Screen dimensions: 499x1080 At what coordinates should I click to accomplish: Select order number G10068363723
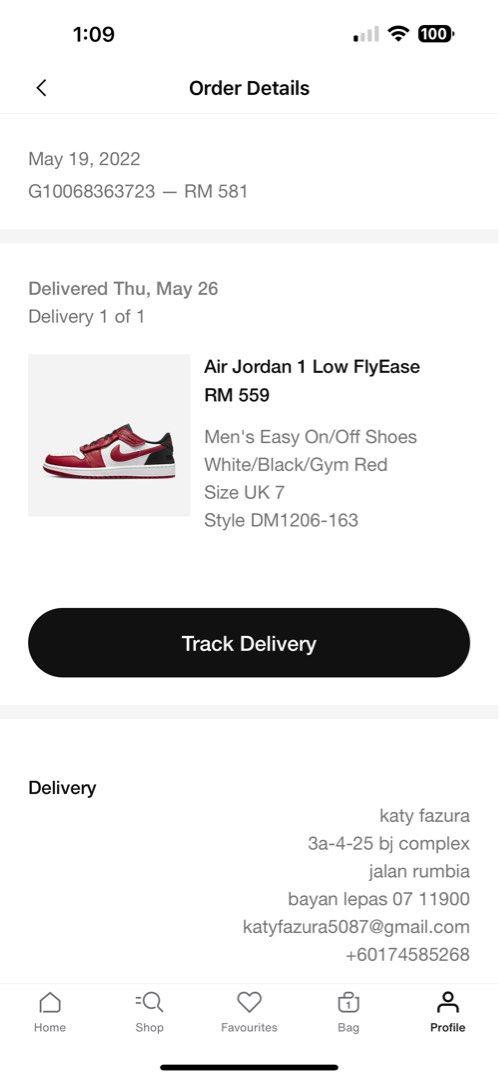tap(92, 191)
